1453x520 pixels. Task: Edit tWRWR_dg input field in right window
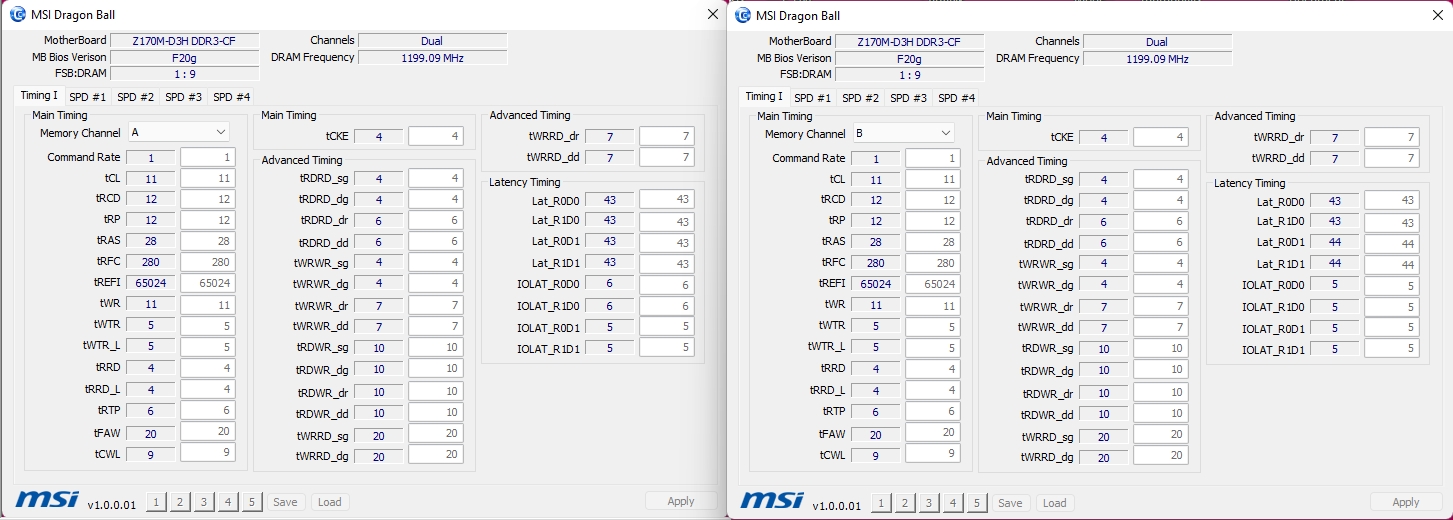point(1161,285)
